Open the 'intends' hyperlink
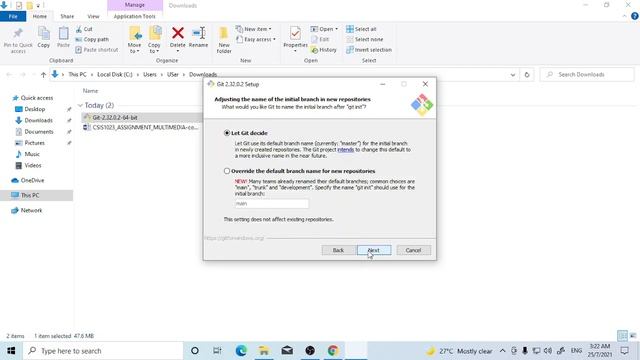This screenshot has height=360, width=640. click(346, 150)
